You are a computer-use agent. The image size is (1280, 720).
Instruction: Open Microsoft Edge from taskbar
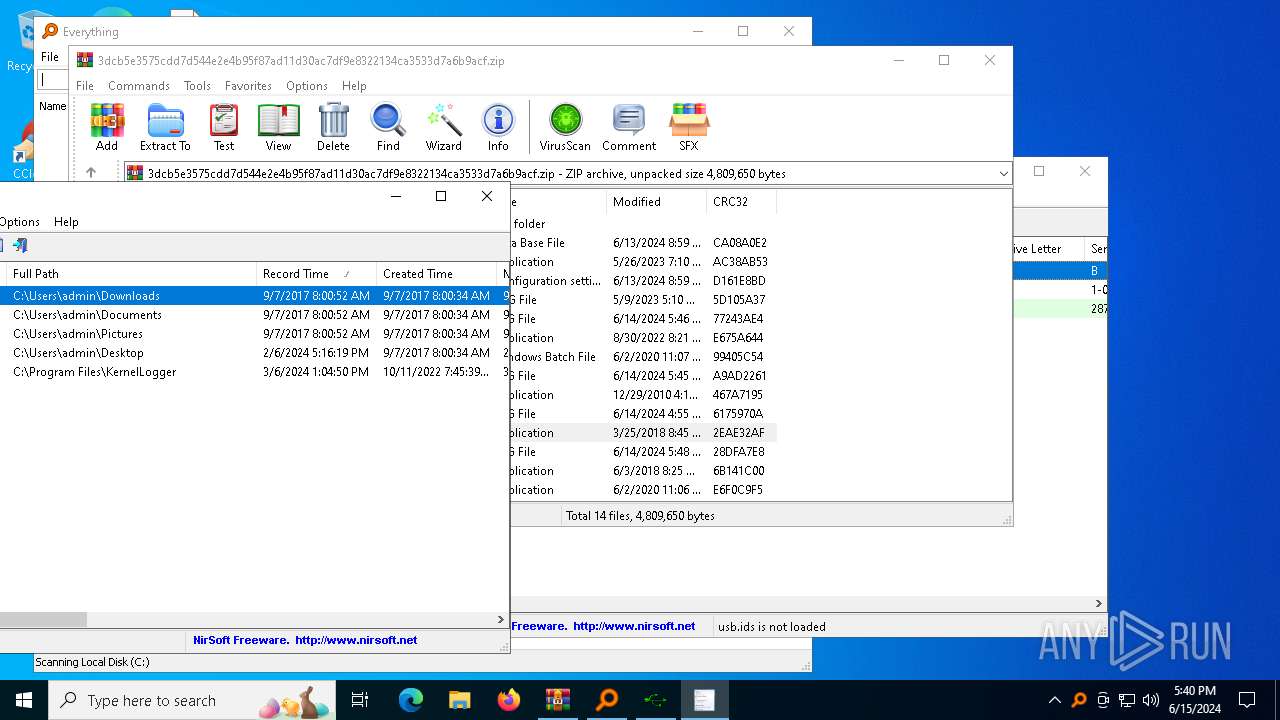(410, 700)
